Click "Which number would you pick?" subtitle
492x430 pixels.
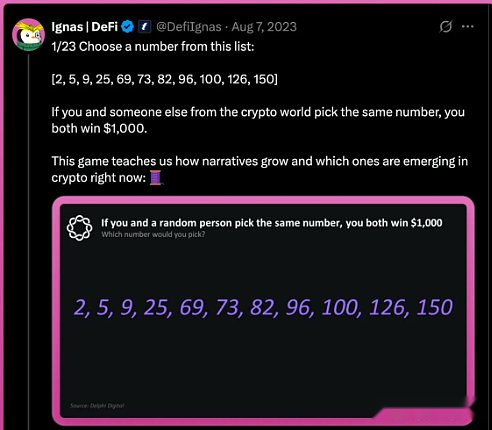coord(153,234)
